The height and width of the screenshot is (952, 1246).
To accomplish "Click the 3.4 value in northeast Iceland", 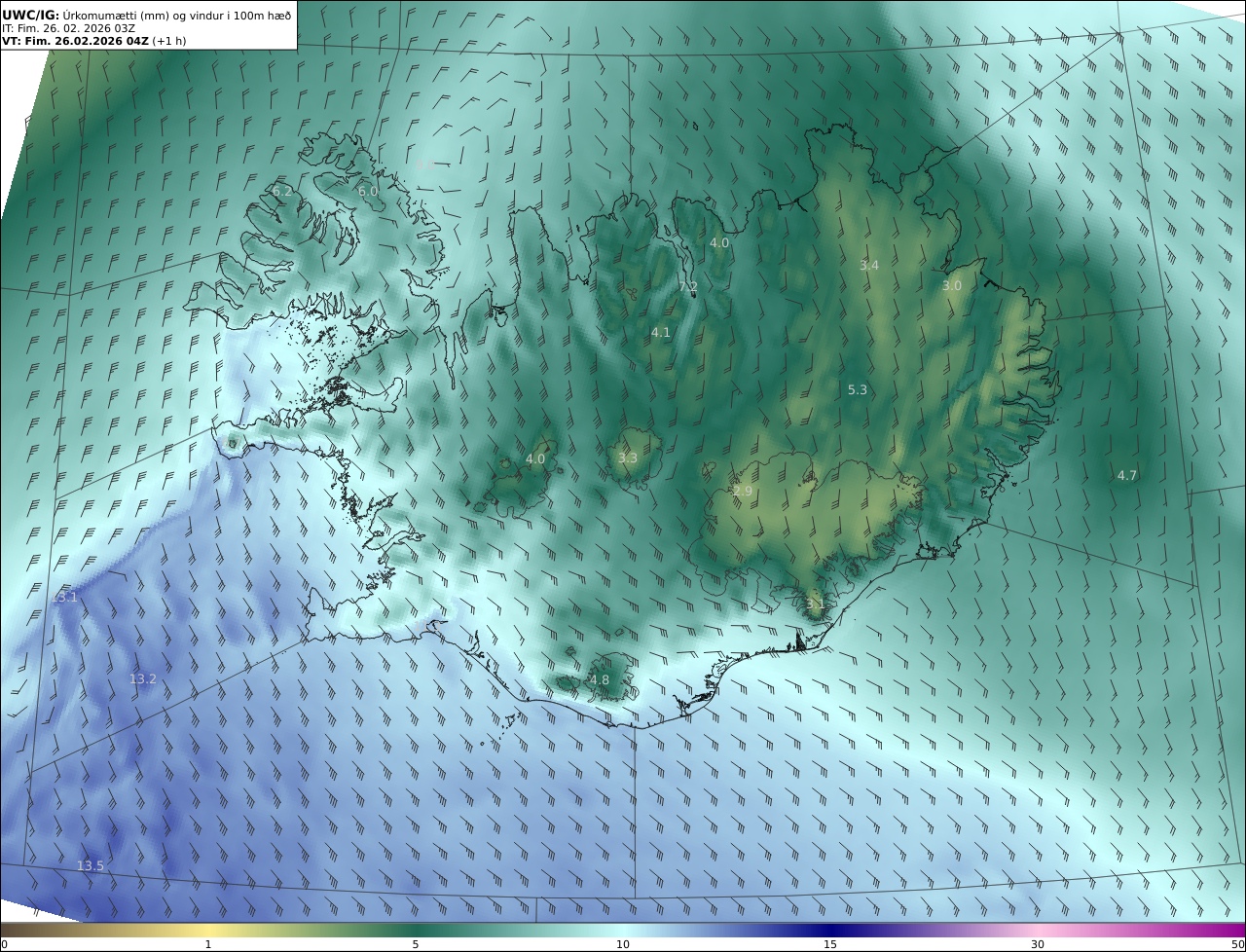I will [x=869, y=265].
